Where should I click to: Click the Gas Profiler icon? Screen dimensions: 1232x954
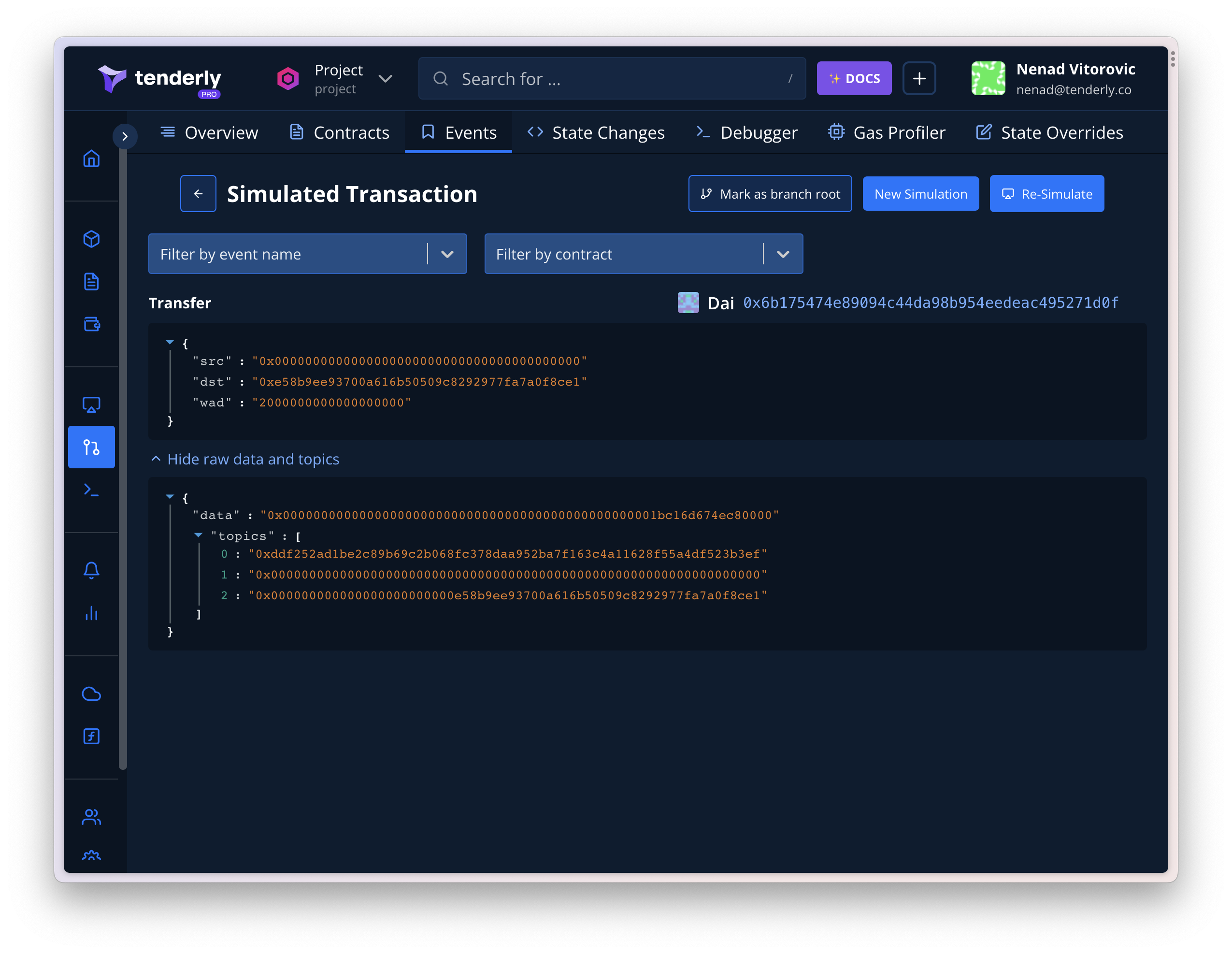835,132
